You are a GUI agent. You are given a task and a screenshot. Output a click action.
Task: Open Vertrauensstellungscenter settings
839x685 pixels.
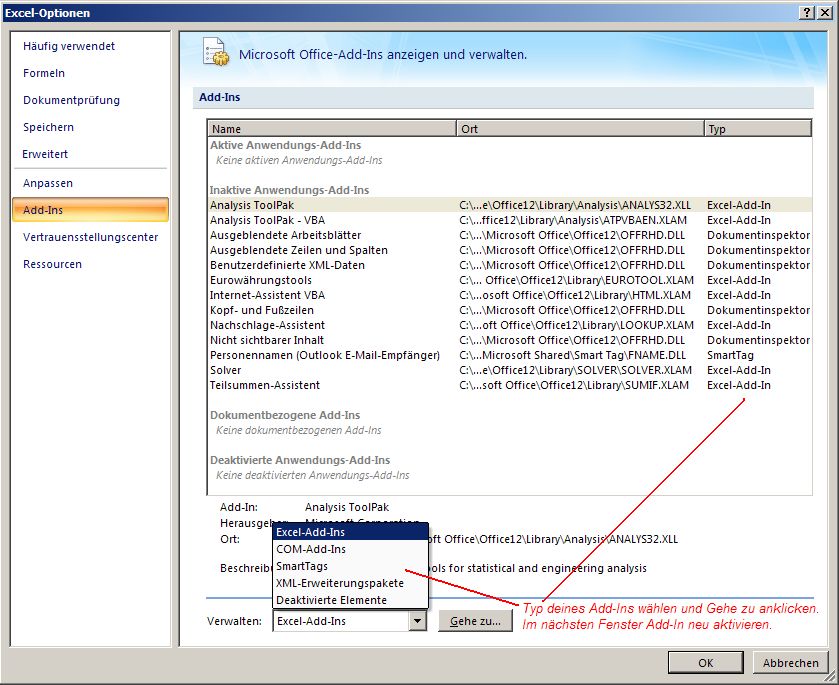coord(90,237)
